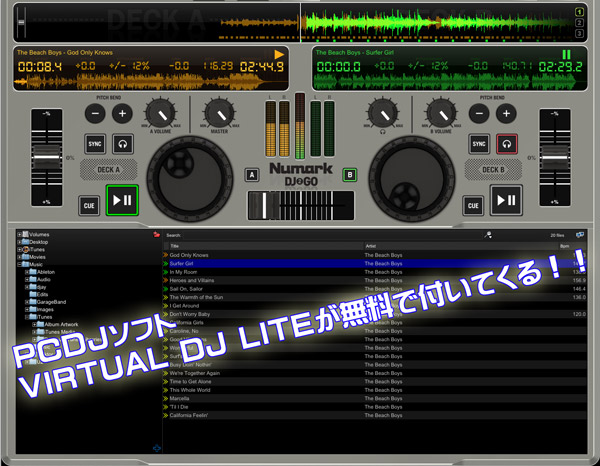Collapse the Music tree node
This screenshot has height=466, width=600.
pos(19,264)
